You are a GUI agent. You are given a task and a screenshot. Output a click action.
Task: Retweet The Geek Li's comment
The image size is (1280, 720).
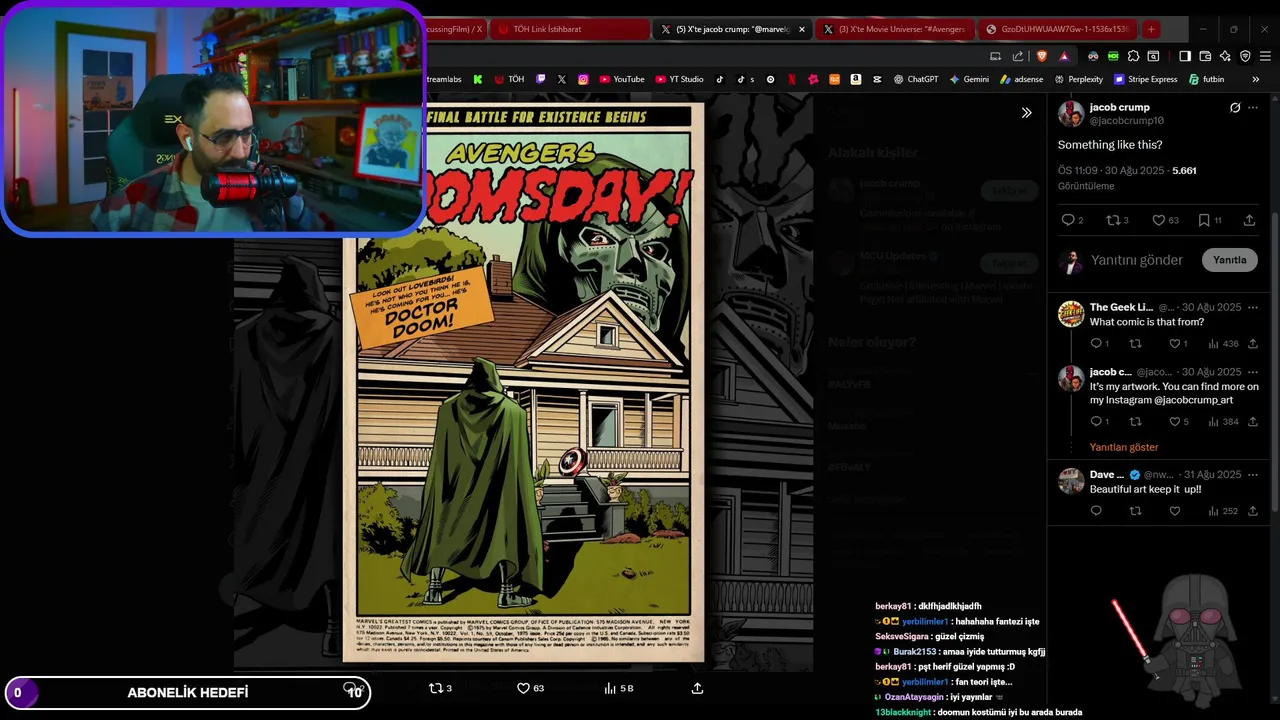click(x=1135, y=343)
